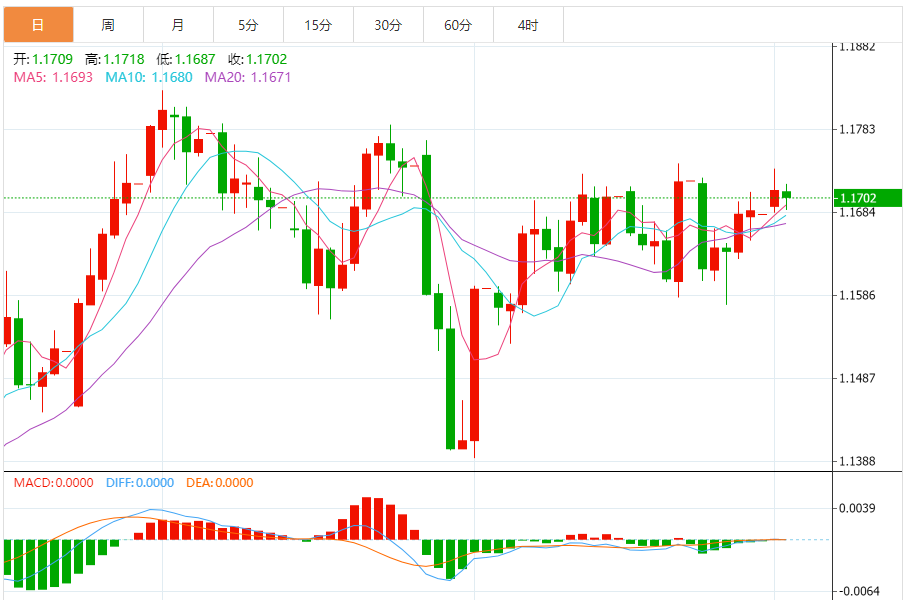The image size is (910, 600).
Task: Open the 60分 minute chart tab
Action: (458, 25)
